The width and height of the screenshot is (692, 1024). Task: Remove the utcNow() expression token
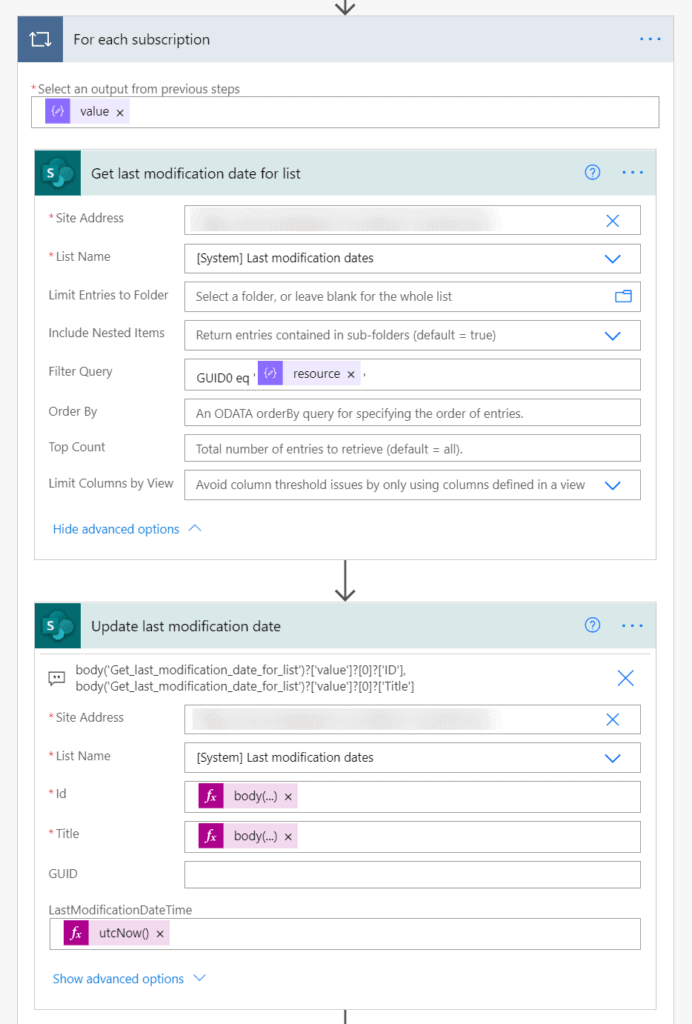[160, 933]
